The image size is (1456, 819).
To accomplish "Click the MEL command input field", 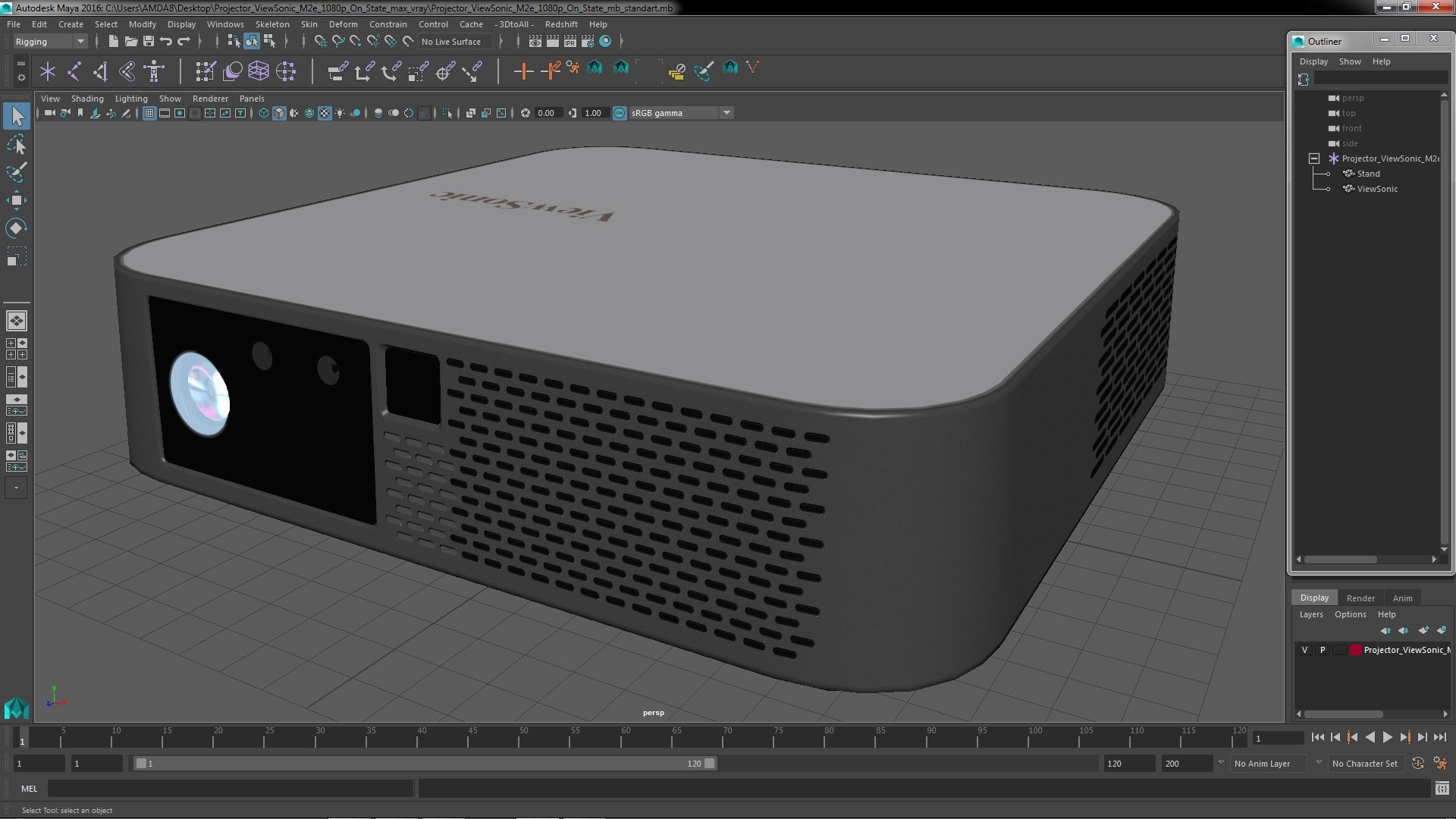I will point(231,789).
